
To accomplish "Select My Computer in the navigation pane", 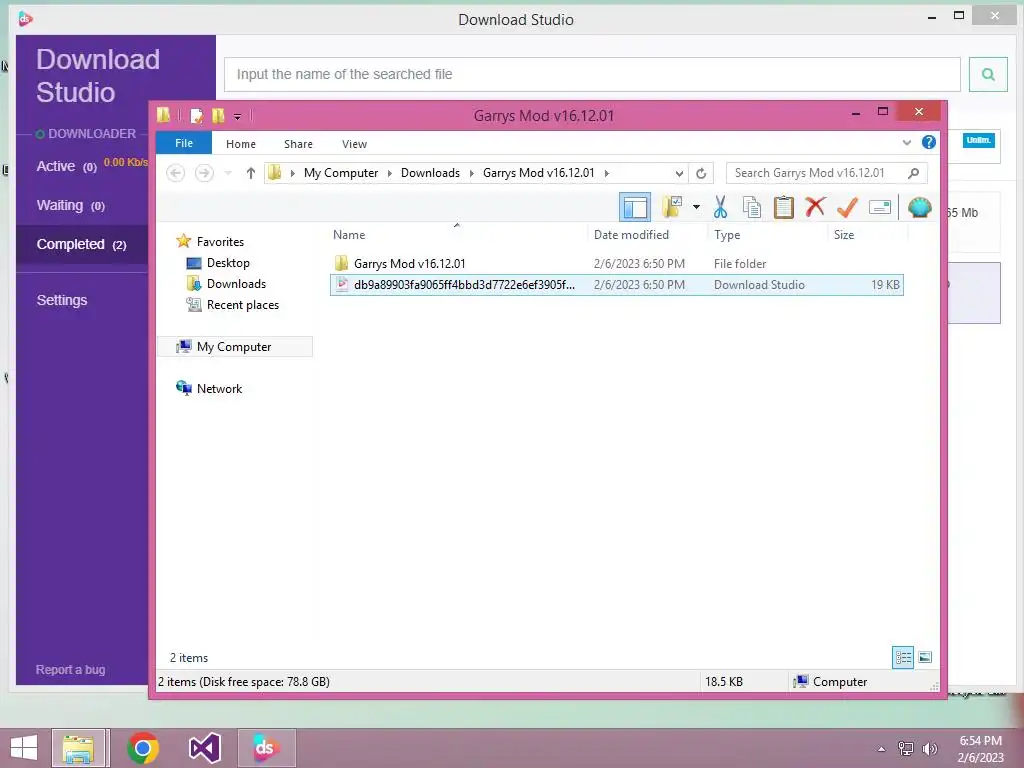I will click(234, 347).
